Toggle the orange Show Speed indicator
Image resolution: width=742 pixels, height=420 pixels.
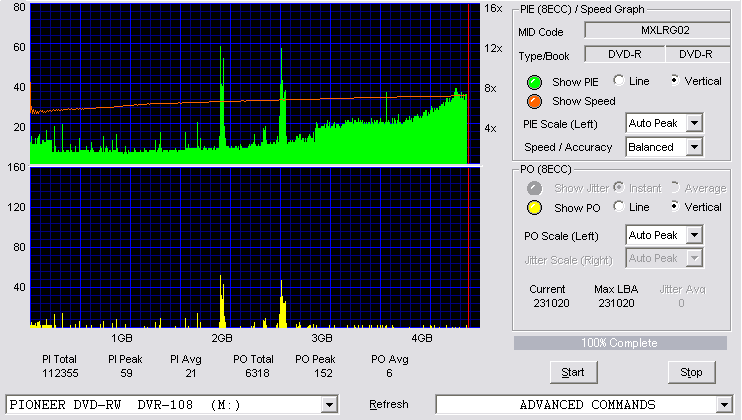click(x=534, y=101)
